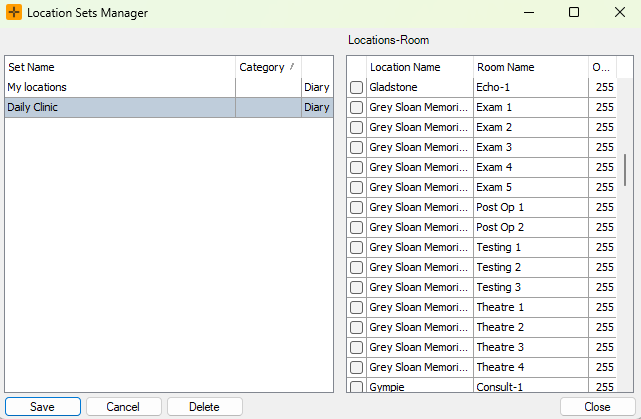Check the Testing 3 checkbox

(x=356, y=288)
